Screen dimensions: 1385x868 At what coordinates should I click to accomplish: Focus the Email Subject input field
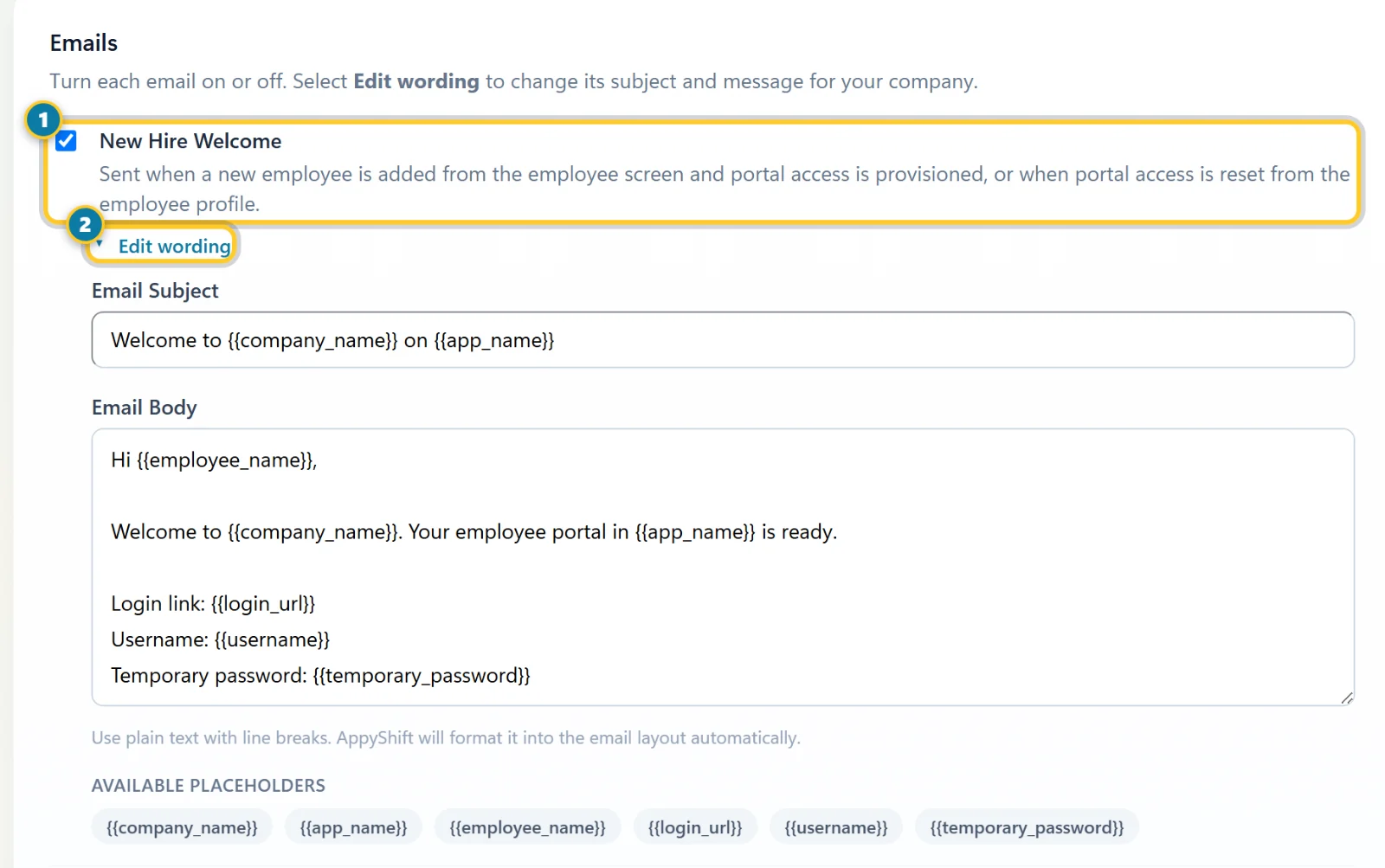click(723, 340)
